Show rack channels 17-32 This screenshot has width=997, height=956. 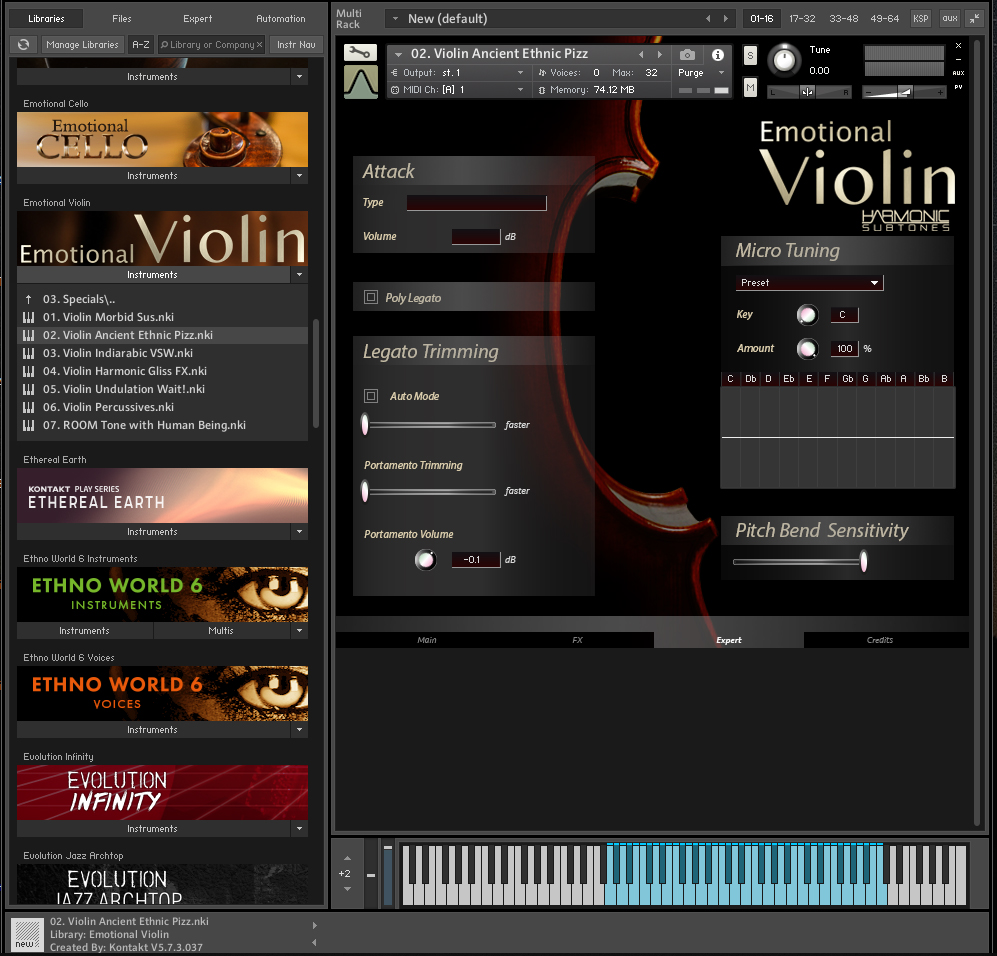(802, 18)
